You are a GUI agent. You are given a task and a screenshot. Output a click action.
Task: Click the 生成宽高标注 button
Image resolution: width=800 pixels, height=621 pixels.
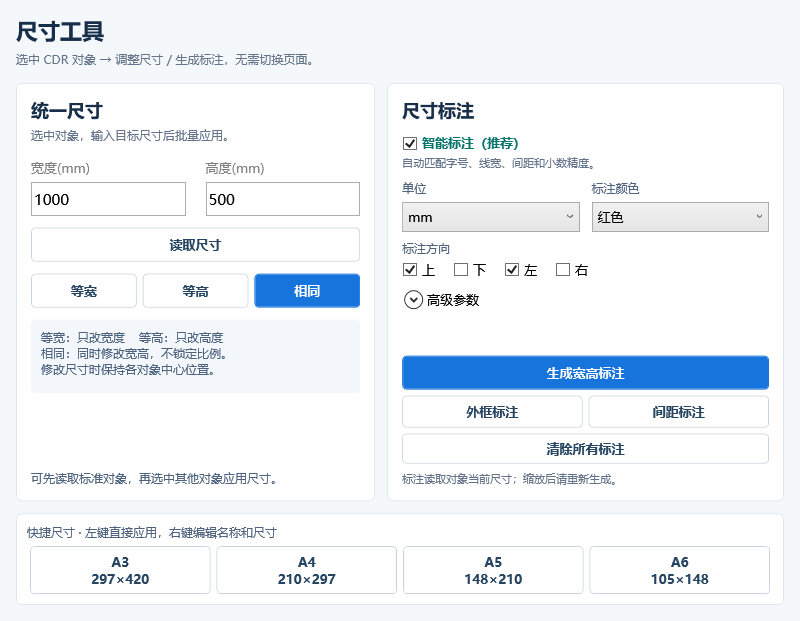coord(585,373)
